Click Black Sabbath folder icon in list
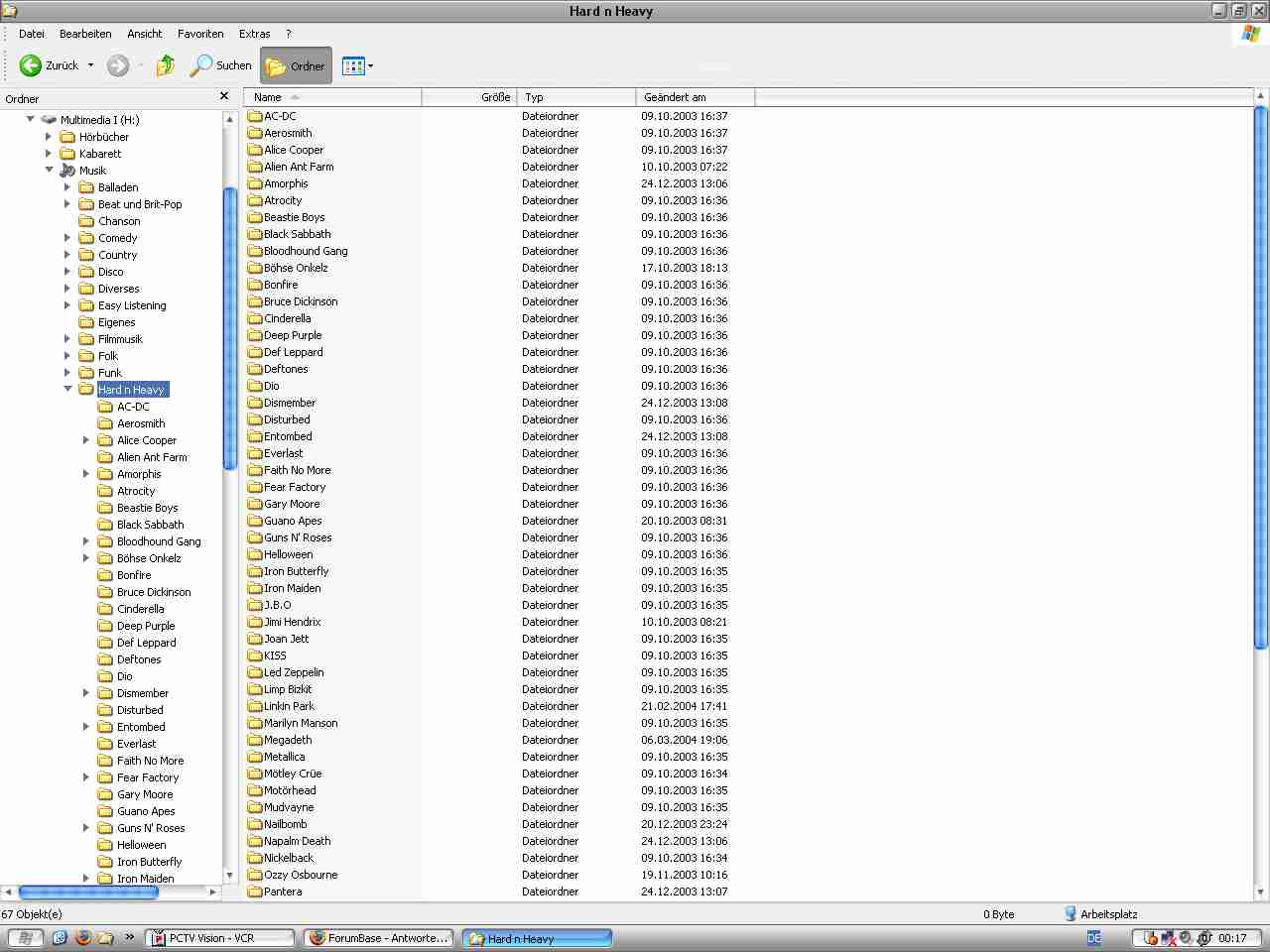Image resolution: width=1270 pixels, height=952 pixels. coord(255,234)
